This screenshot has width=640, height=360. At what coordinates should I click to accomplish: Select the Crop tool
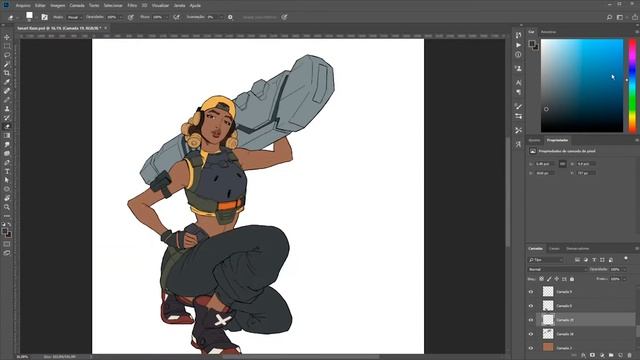coord(7,73)
